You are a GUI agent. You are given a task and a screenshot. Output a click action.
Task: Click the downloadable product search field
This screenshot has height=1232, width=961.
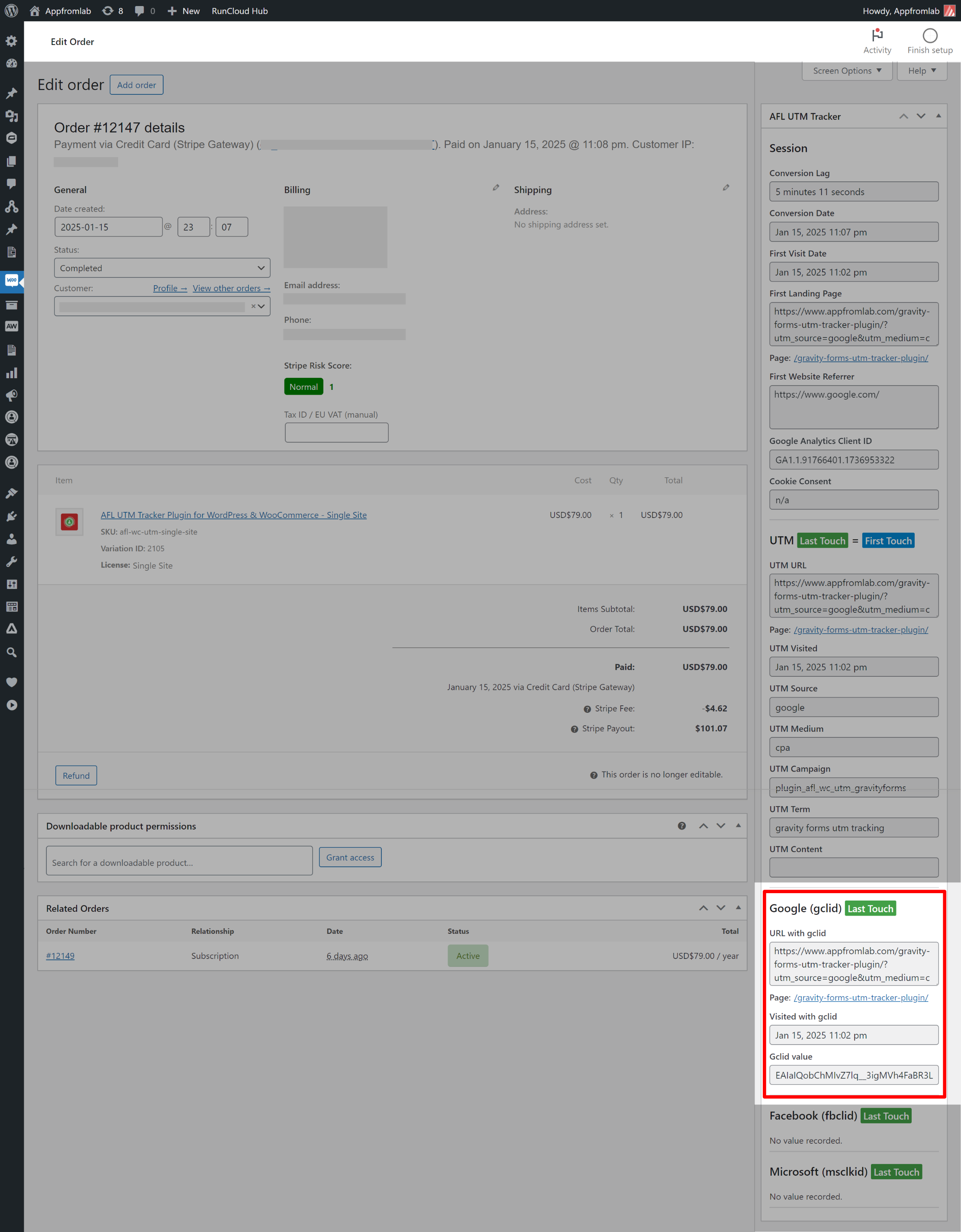click(179, 861)
